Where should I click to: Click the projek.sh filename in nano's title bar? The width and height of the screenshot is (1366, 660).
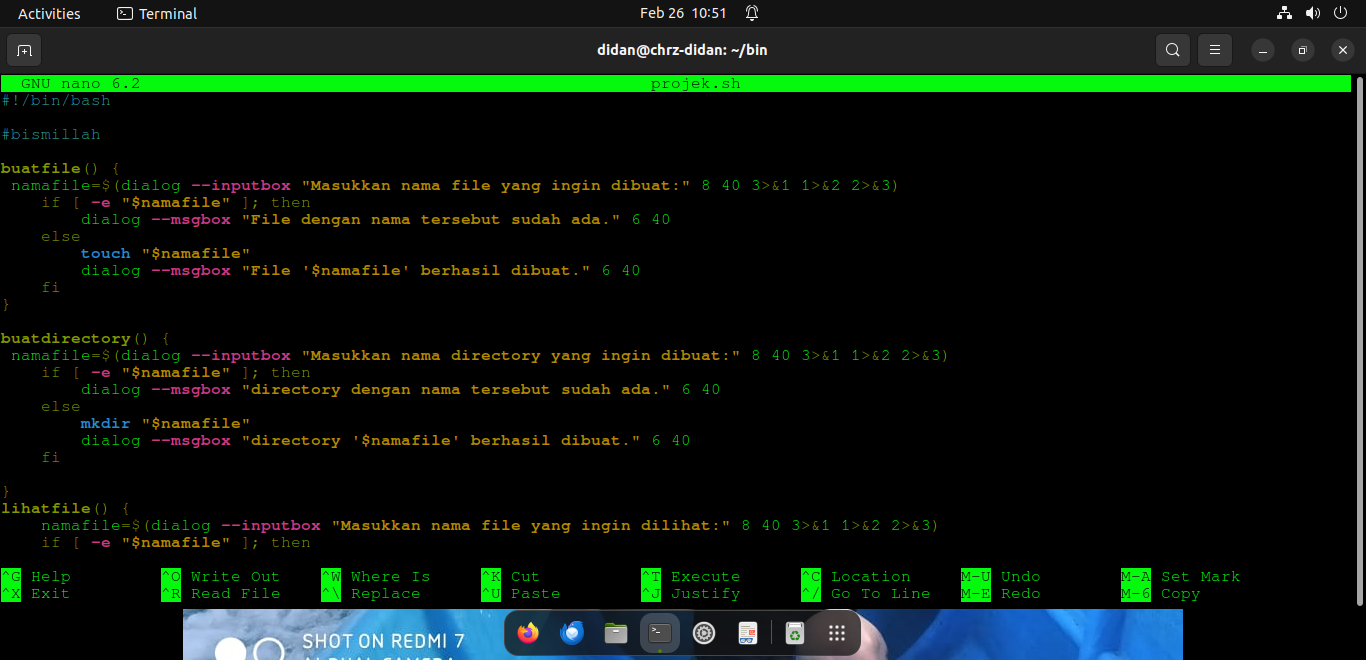(x=695, y=84)
